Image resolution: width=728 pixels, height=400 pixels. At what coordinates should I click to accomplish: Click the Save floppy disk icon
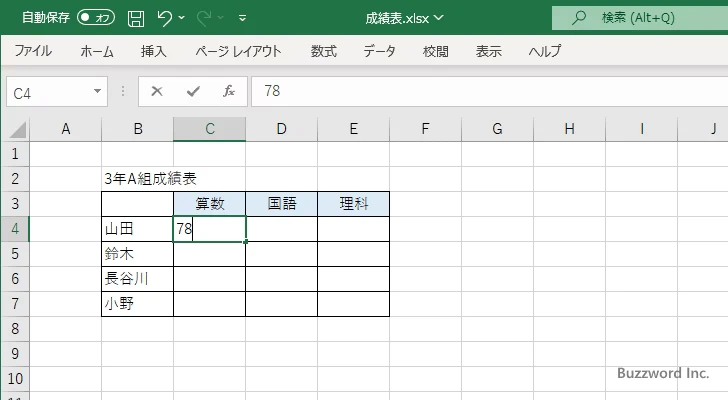[136, 19]
